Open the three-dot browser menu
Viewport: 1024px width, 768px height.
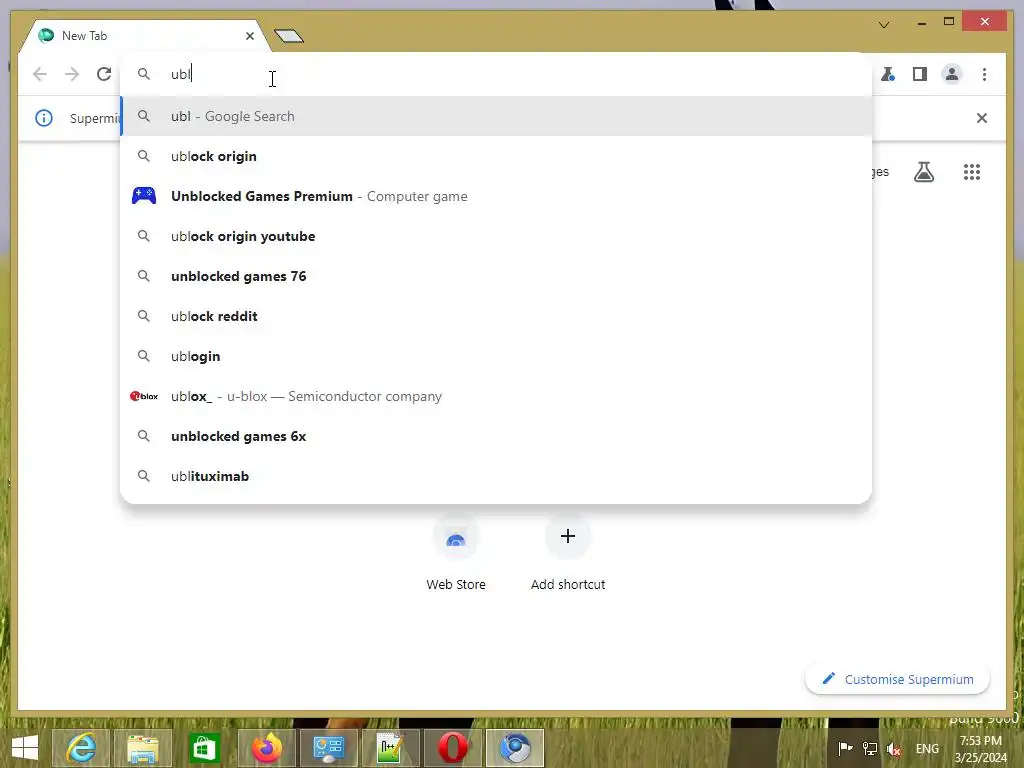pyautogui.click(x=984, y=74)
